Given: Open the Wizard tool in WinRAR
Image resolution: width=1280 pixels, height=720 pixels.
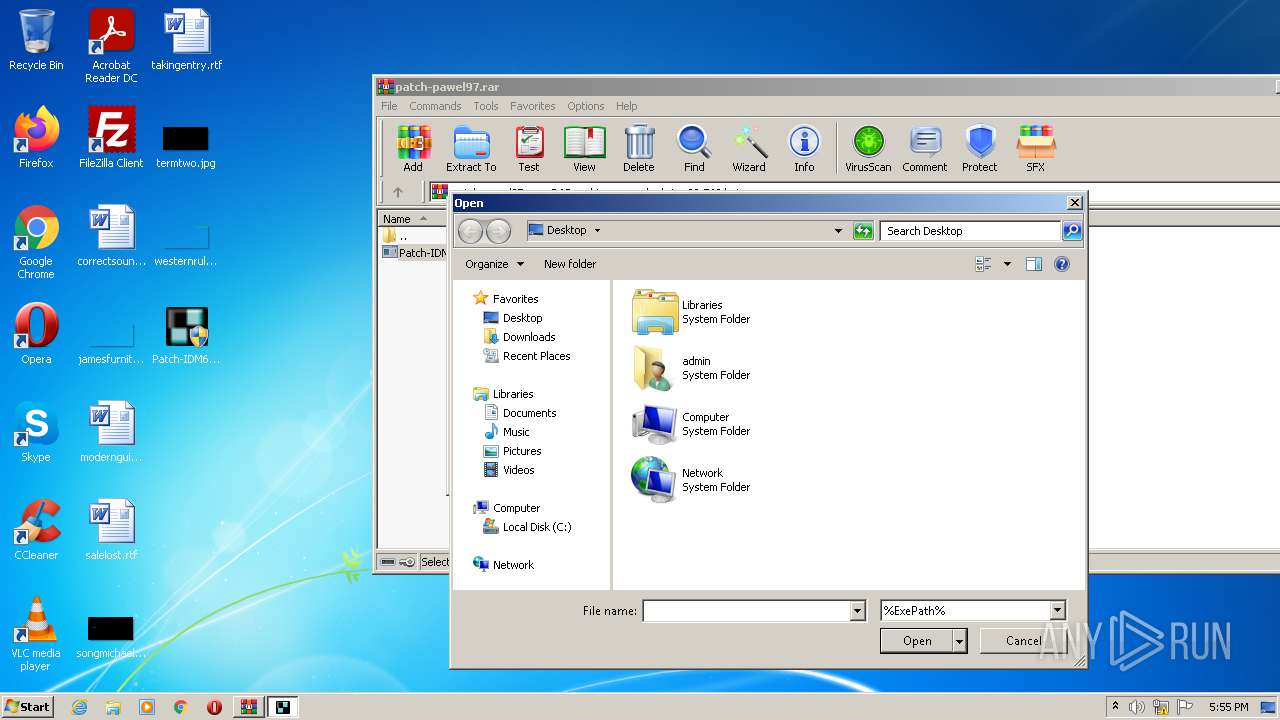Looking at the screenshot, I should 749,149.
